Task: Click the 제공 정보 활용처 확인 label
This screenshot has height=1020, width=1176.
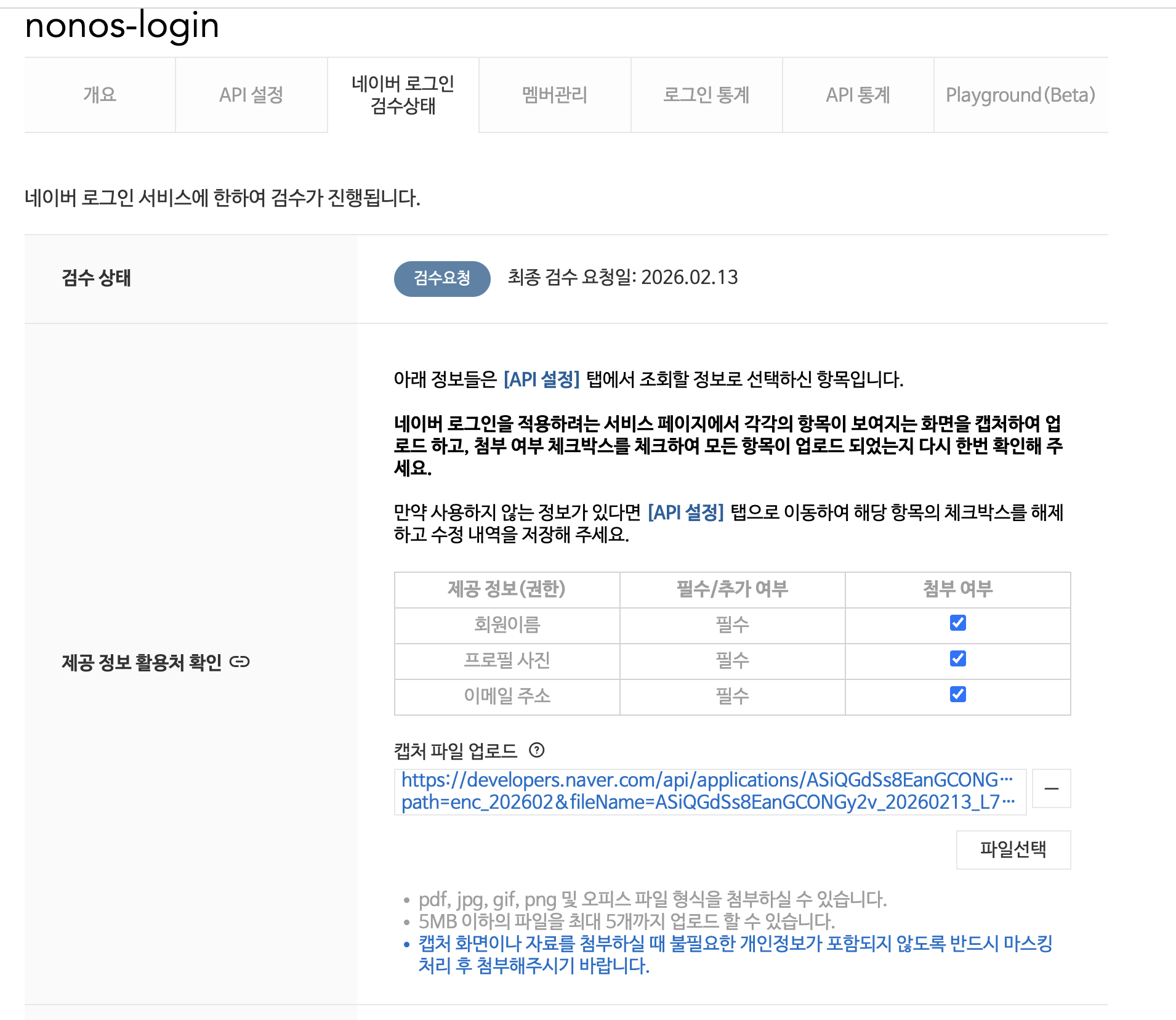Action: point(142,663)
